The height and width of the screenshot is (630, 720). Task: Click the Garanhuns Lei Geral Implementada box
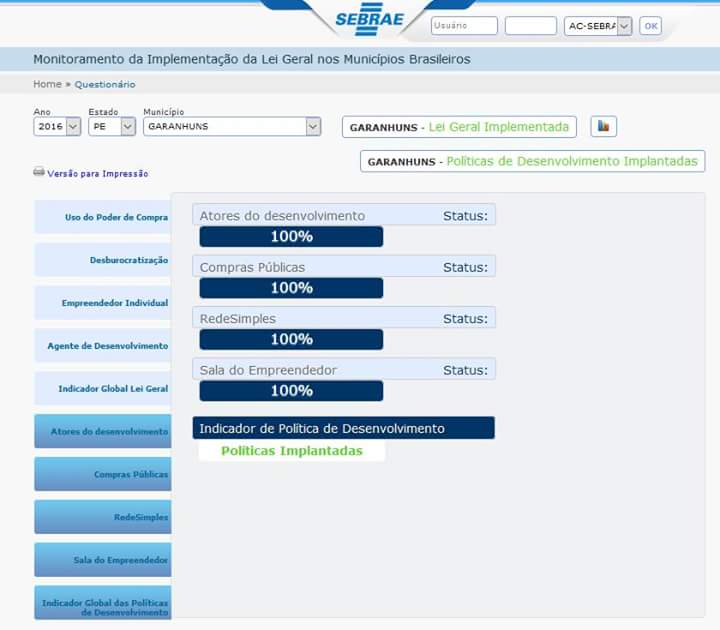pos(459,127)
